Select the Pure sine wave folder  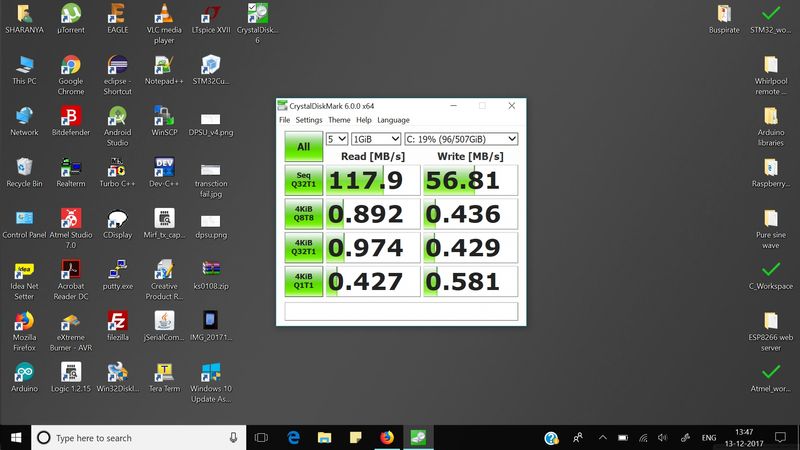[x=770, y=229]
